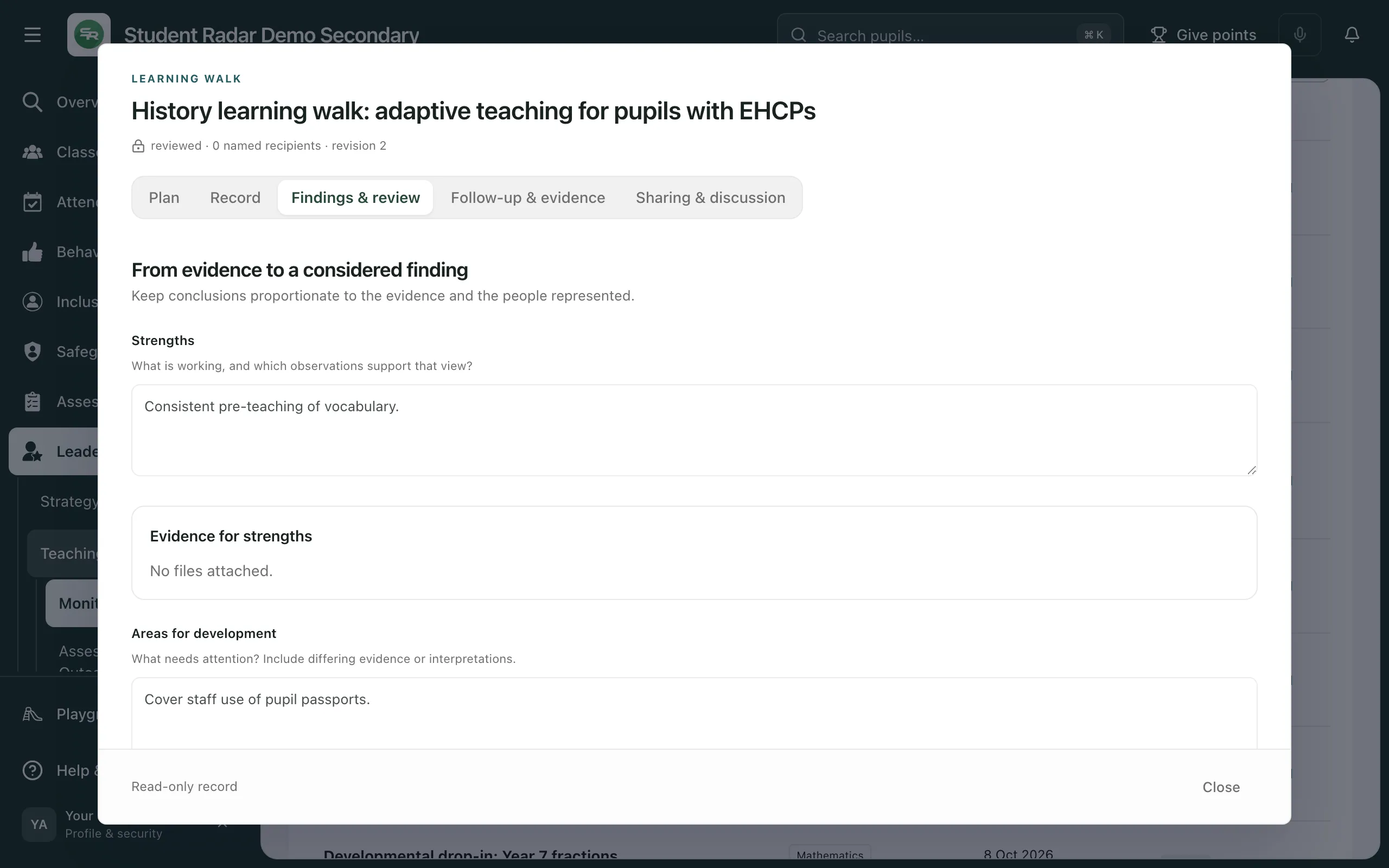Click the Profile & security link
Viewport: 1389px width, 868px height.
click(113, 834)
